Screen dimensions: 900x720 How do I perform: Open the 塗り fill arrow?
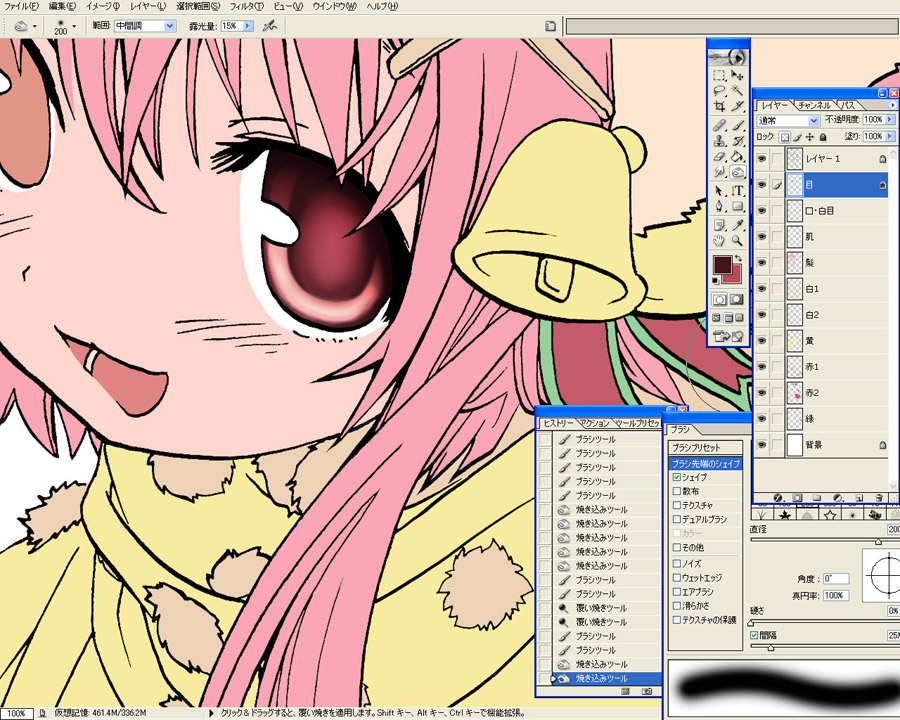pos(890,136)
